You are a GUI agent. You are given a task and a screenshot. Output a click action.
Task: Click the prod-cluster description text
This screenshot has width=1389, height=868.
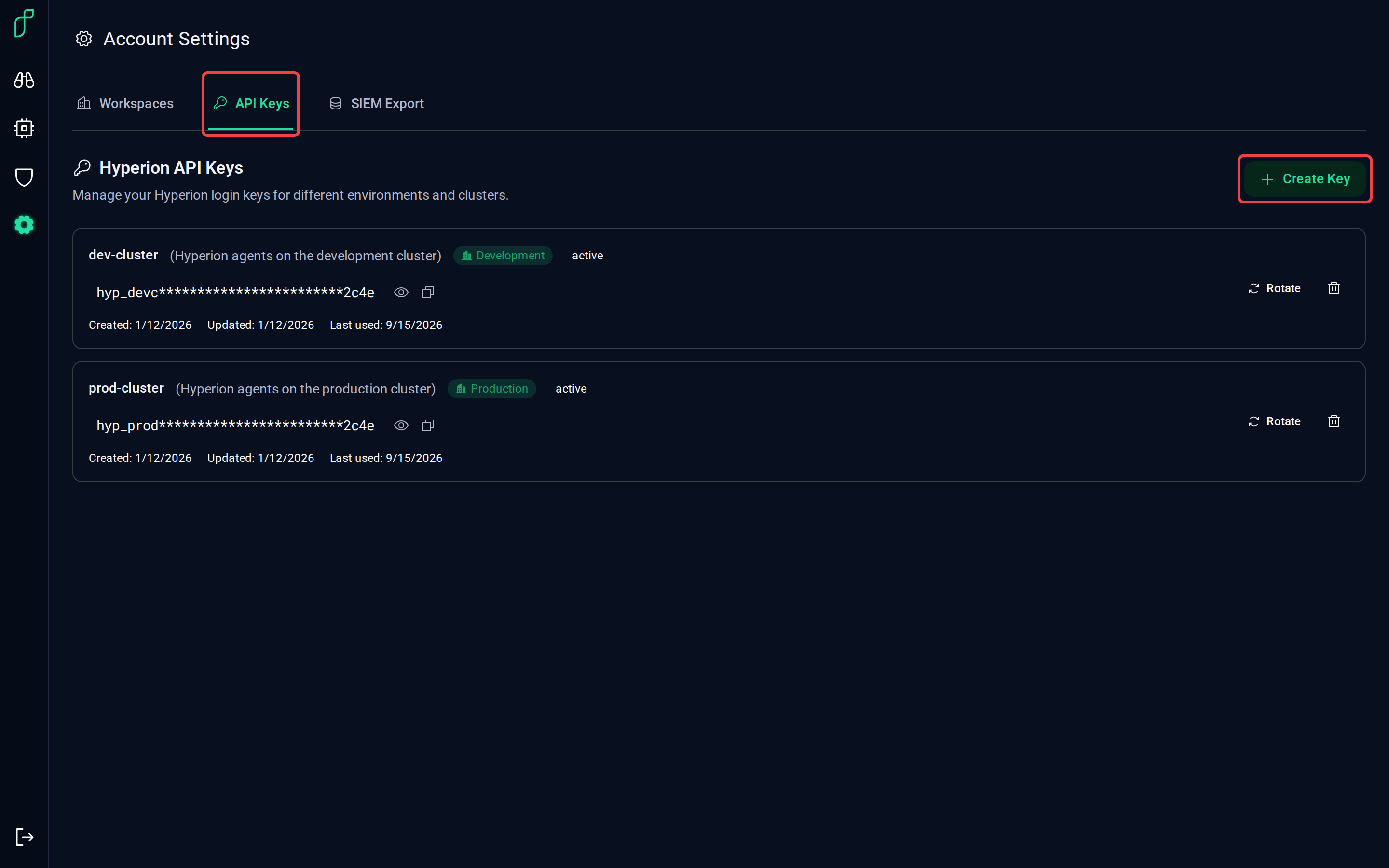[305, 389]
